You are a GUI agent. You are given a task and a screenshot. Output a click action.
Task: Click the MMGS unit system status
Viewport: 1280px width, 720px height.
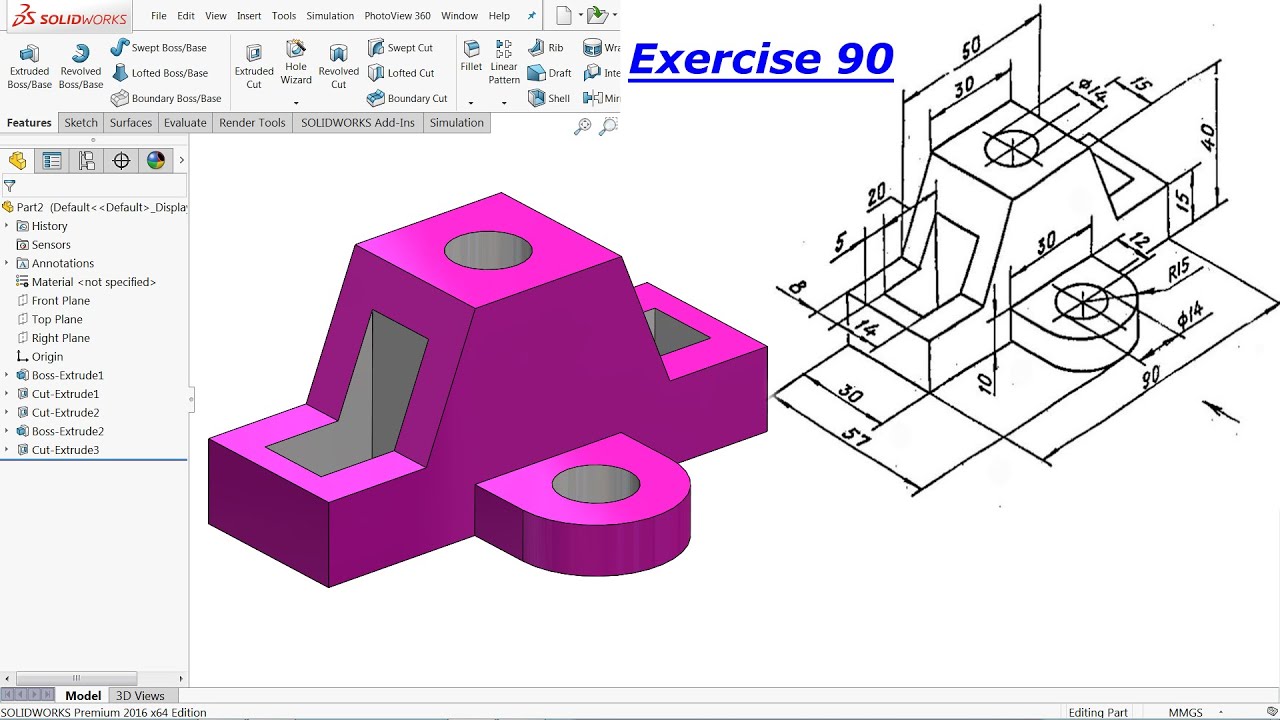[1187, 713]
